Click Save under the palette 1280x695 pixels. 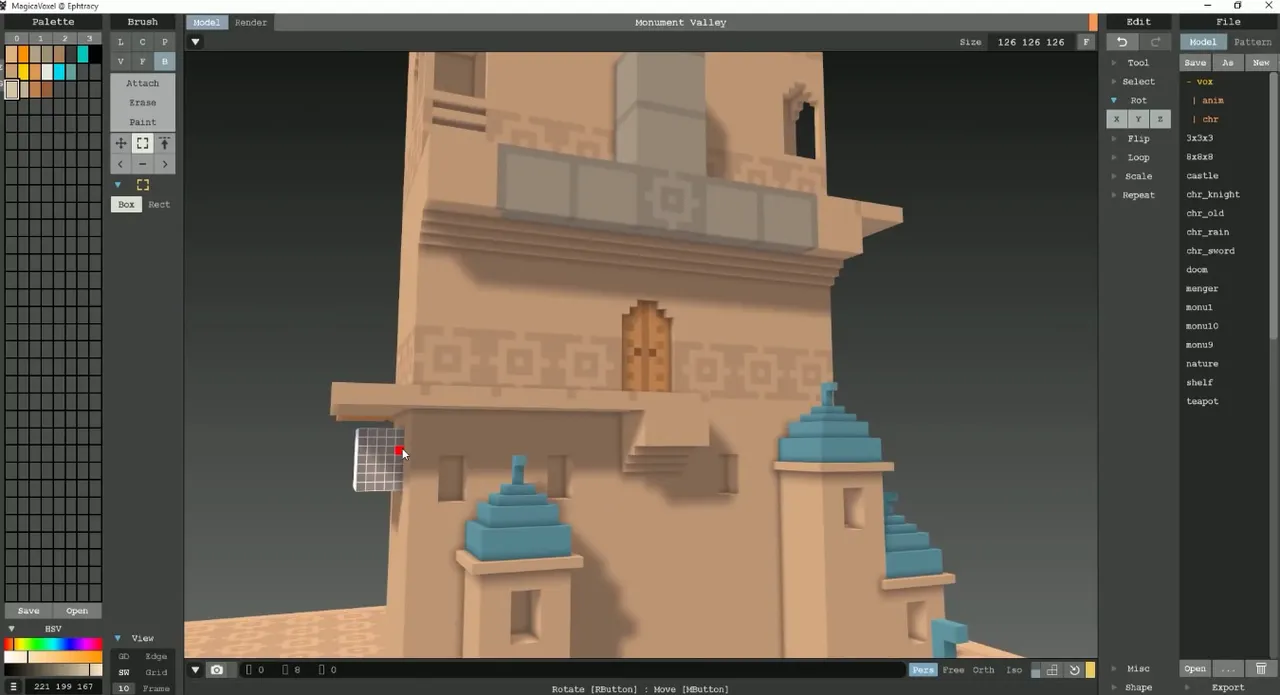click(29, 611)
